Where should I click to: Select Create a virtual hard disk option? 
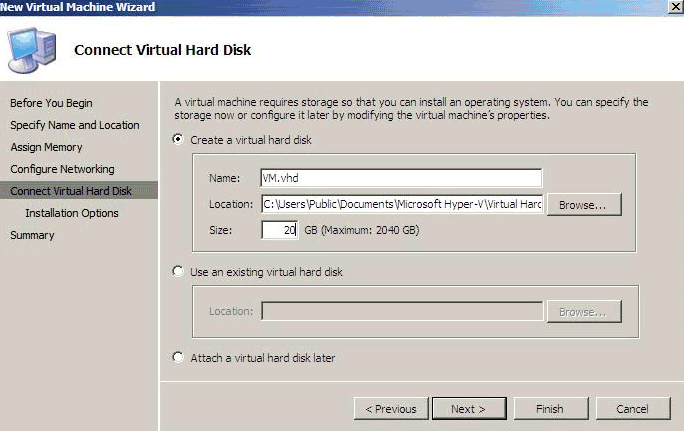pos(179,140)
